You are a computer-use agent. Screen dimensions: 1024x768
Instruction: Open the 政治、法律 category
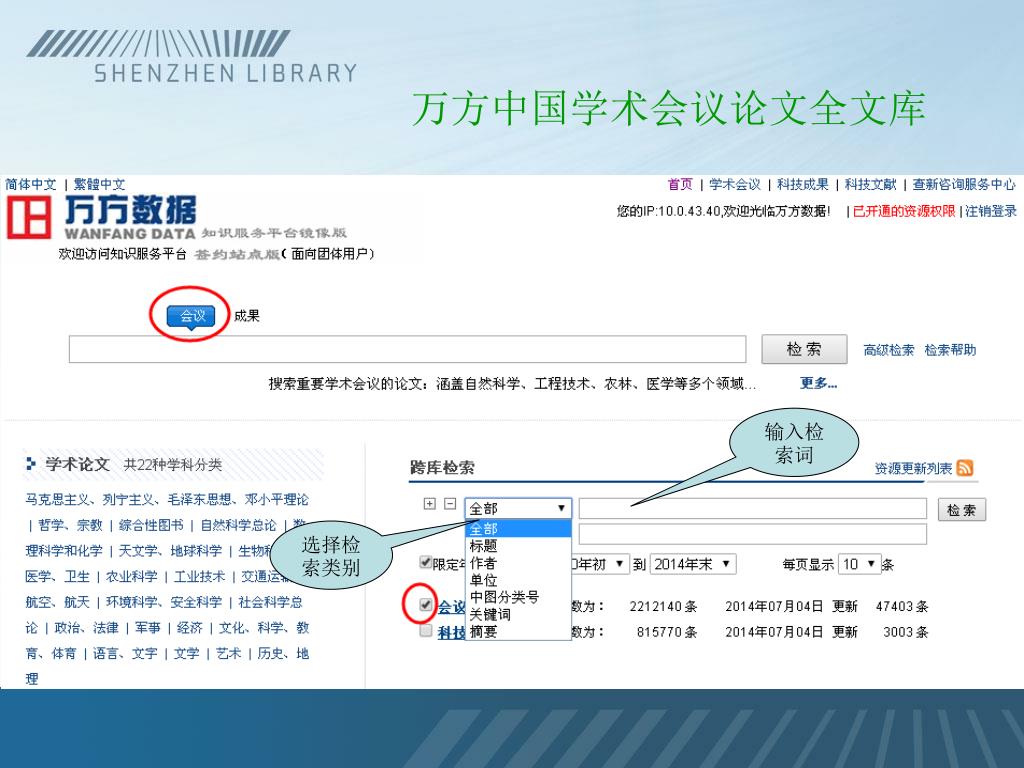click(87, 628)
